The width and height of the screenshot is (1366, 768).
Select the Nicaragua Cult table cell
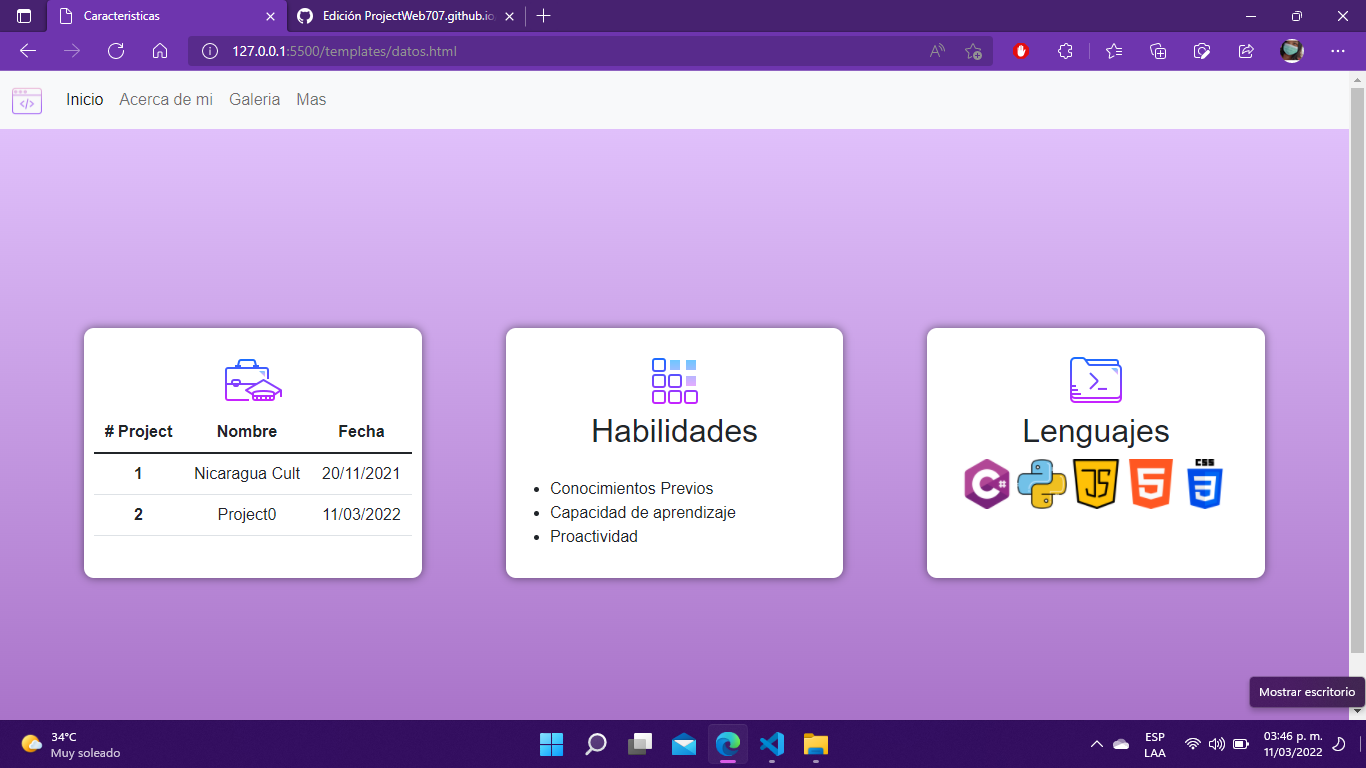[247, 474]
